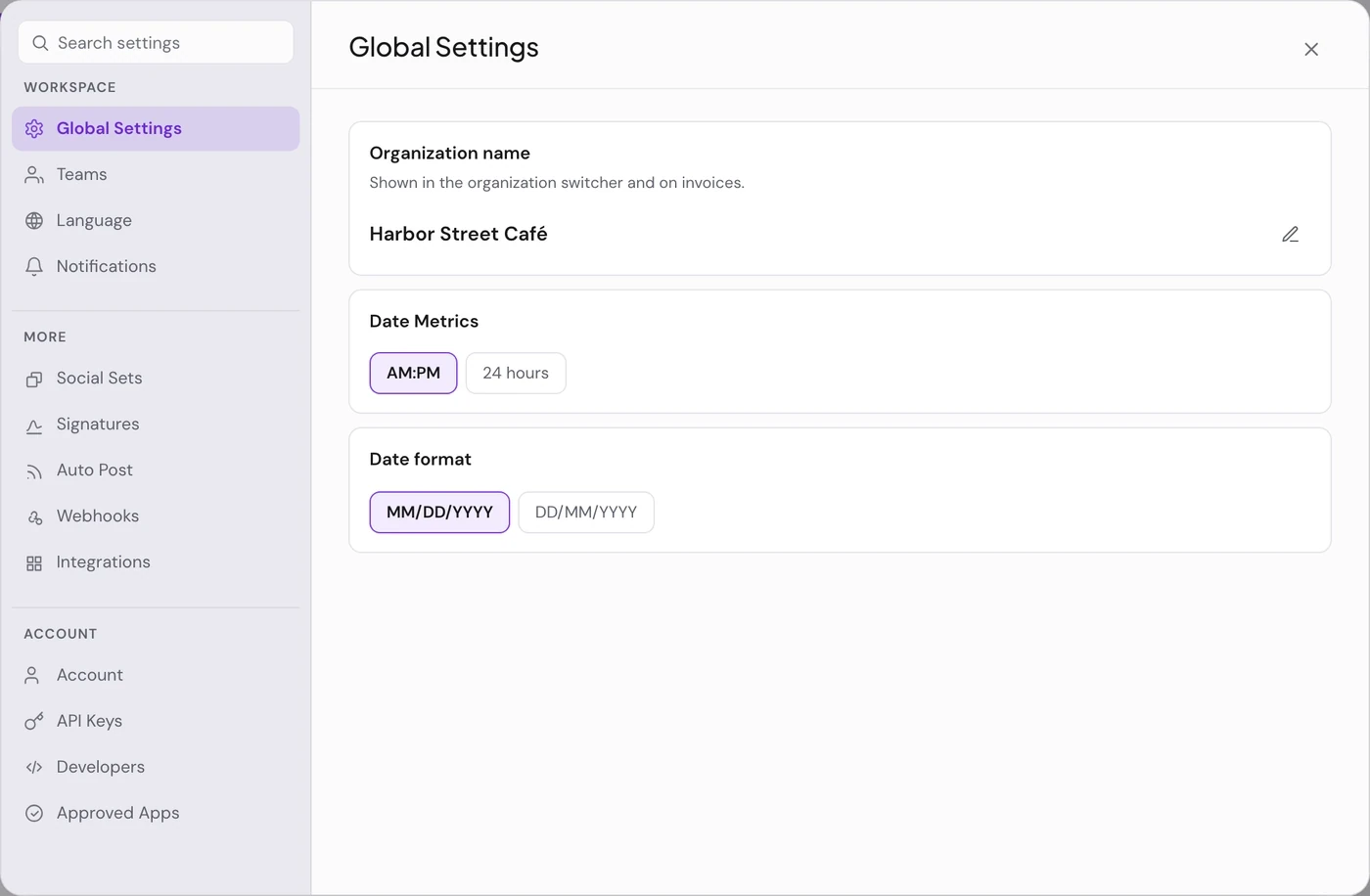
Task: Focus the Search settings field
Action: coord(156,43)
